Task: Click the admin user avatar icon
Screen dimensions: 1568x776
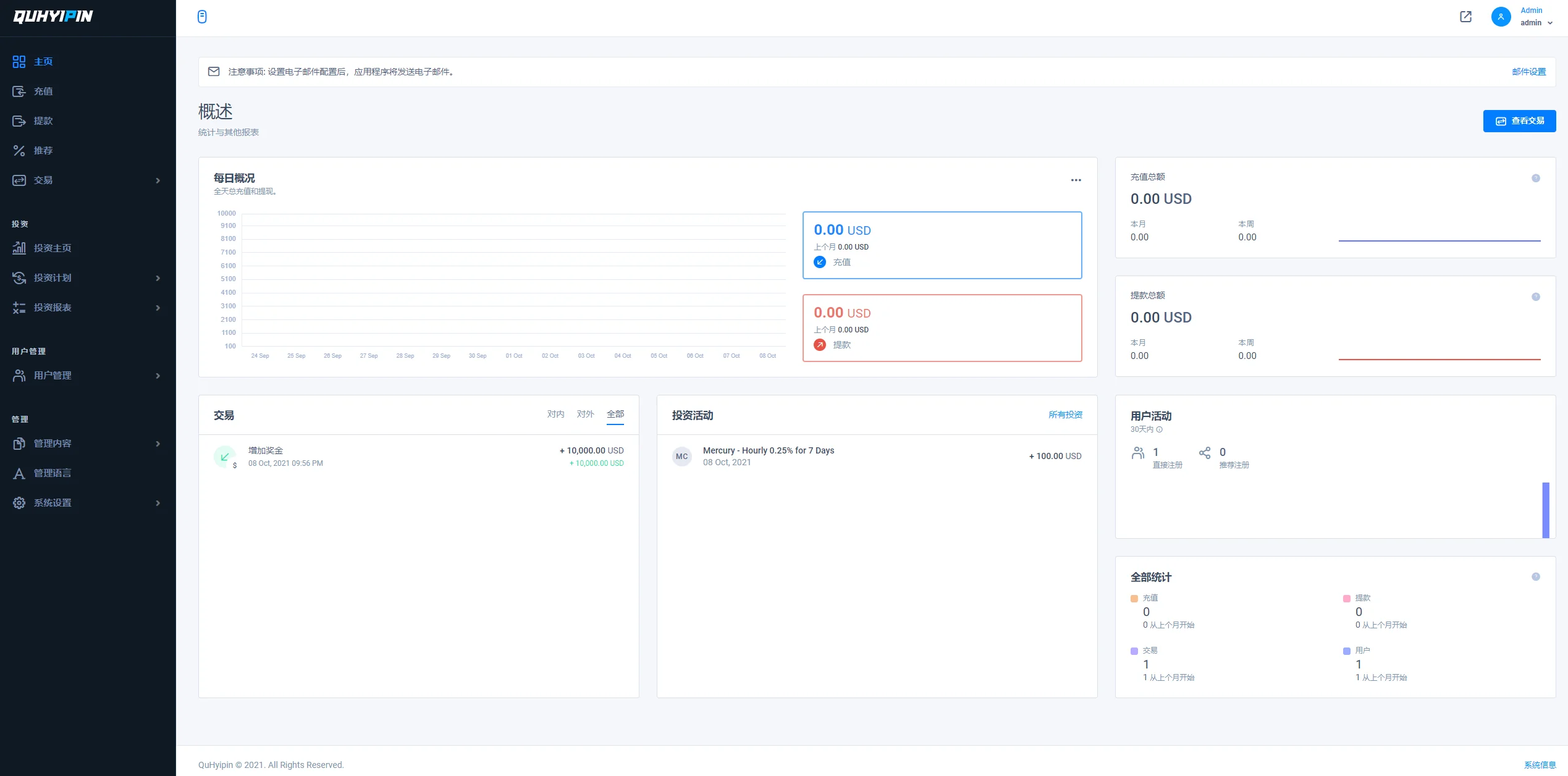Action: pos(1501,17)
